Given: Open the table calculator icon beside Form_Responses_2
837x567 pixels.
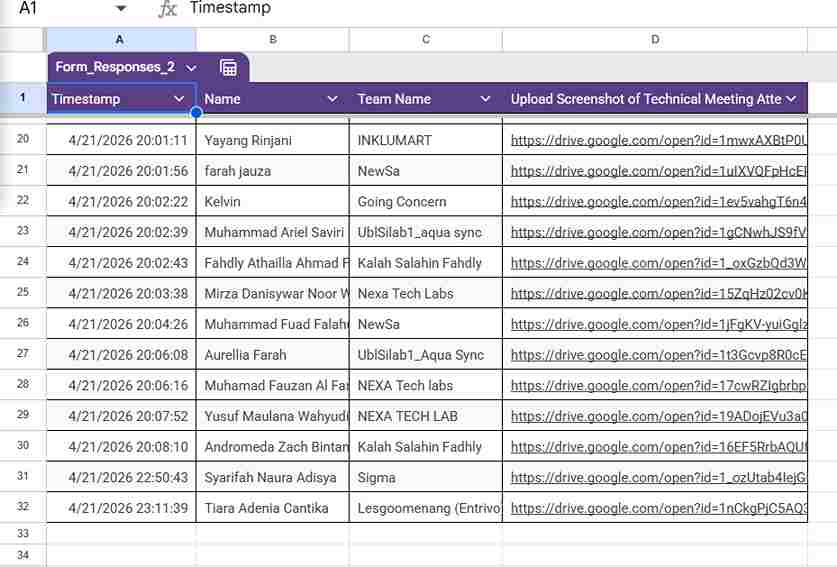Looking at the screenshot, I should click(228, 68).
